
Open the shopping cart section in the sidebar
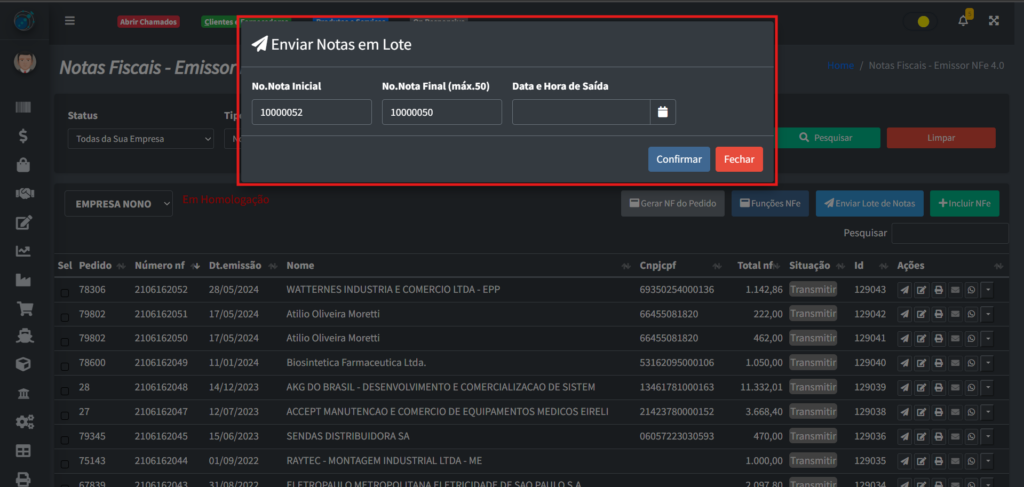click(x=24, y=309)
